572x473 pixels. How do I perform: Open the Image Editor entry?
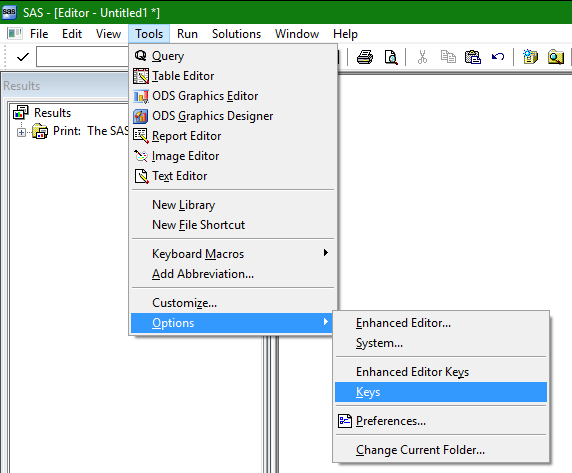(233, 156)
